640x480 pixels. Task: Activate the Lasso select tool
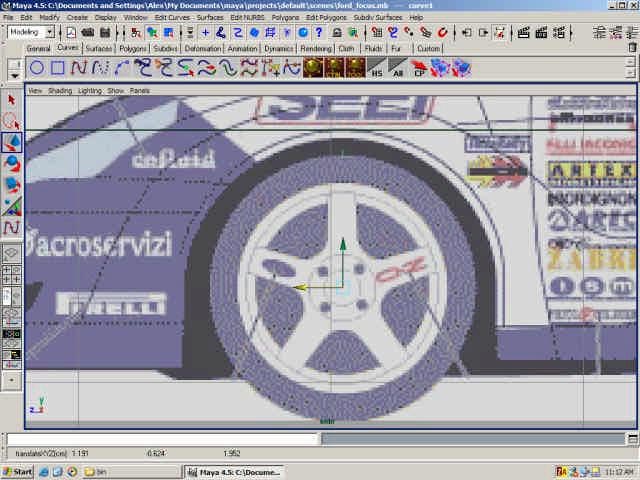pyautogui.click(x=12, y=122)
